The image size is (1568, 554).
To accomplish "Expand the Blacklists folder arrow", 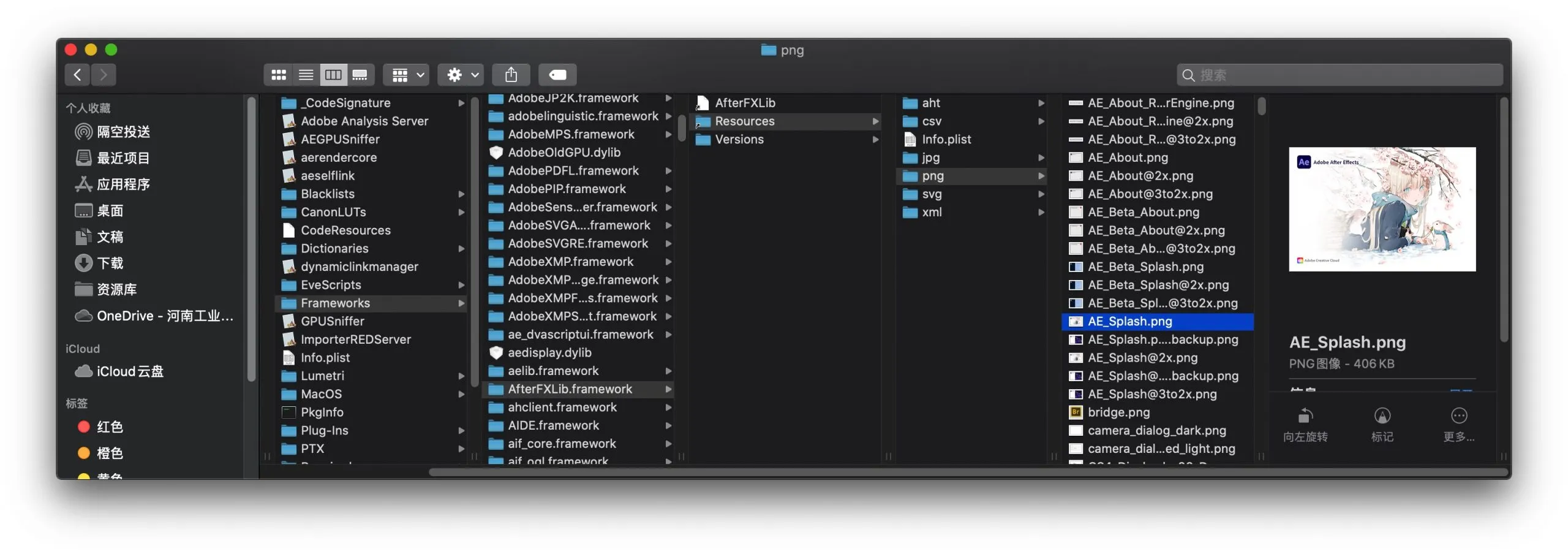I will click(461, 194).
